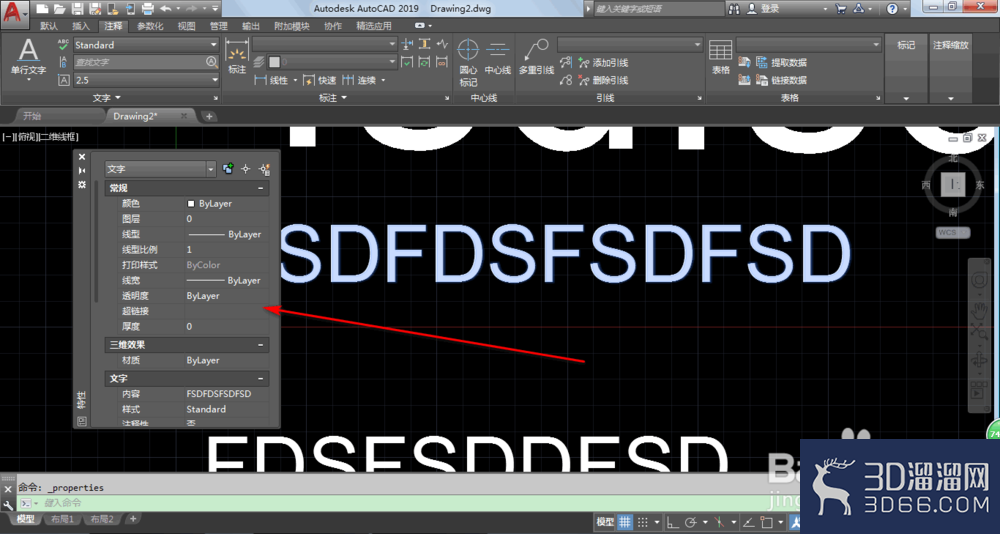Click the New drawing icon in quick access toolbar
This screenshot has width=1000, height=534.
click(x=41, y=9)
